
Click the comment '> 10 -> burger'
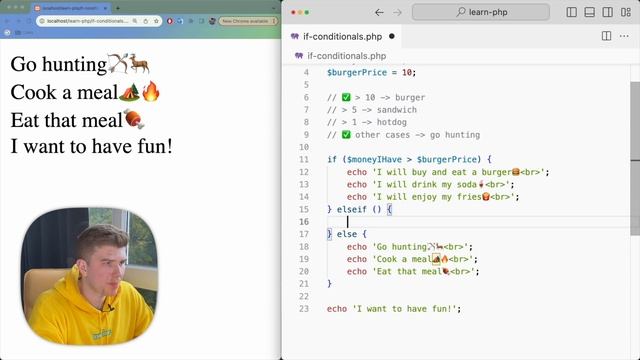pyautogui.click(x=390, y=98)
